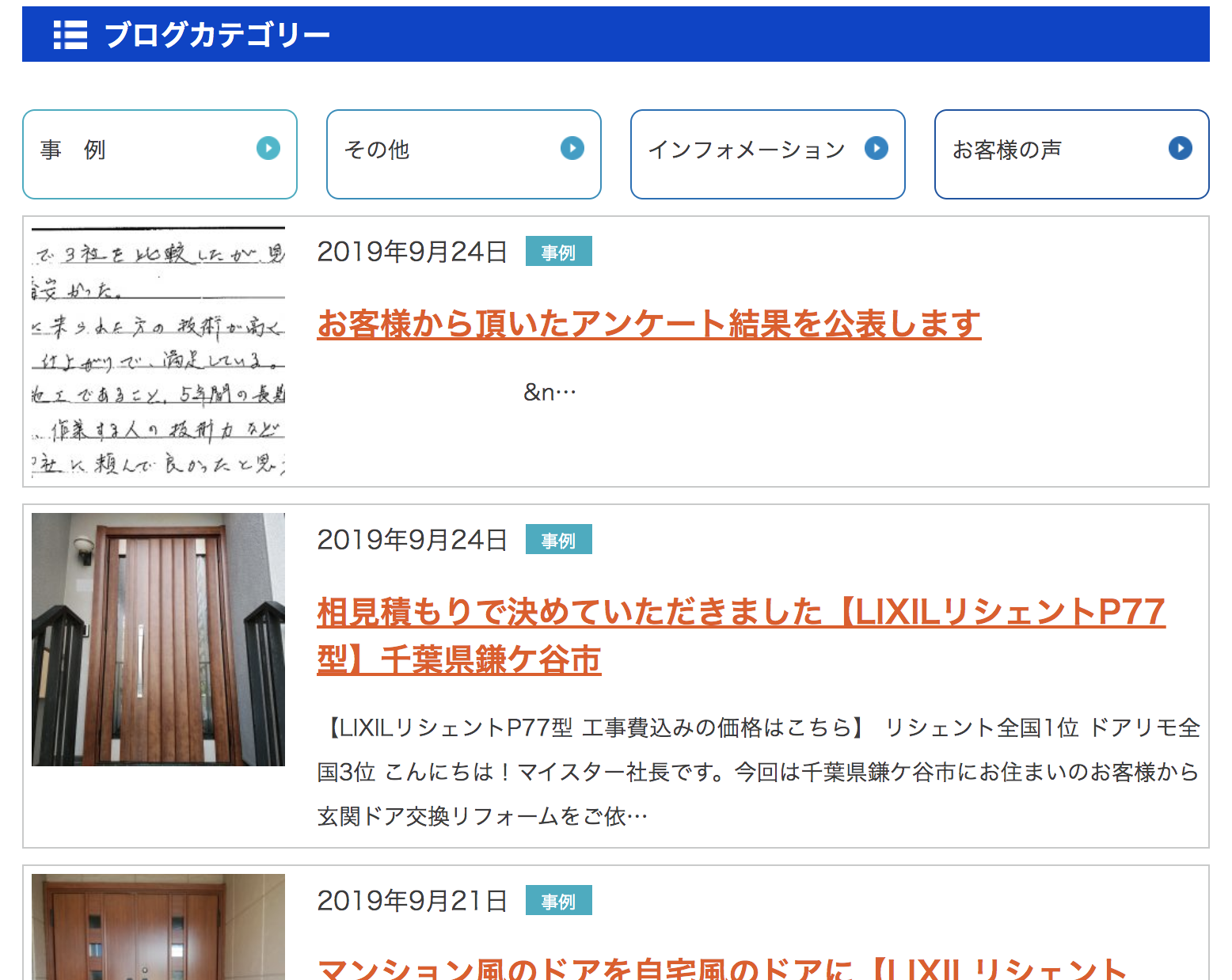The image size is (1232, 980).
Task: Click the 2019年9月24日 date on the P77型 post
Action: coord(413,540)
